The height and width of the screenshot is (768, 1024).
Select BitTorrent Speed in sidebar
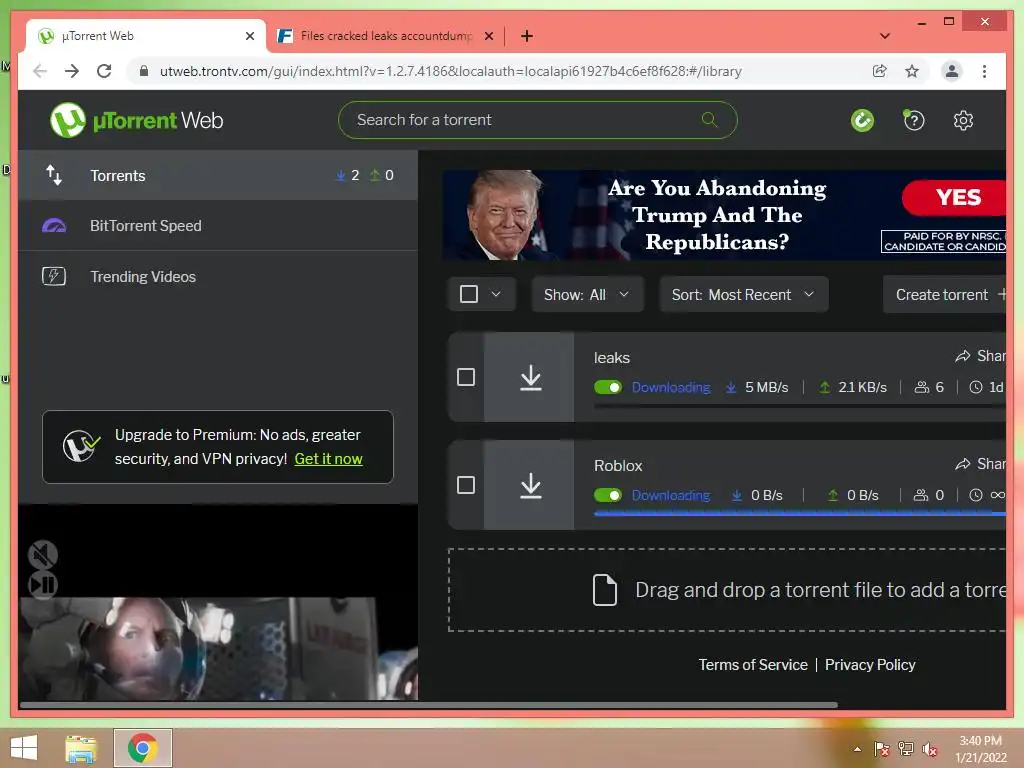click(218, 226)
